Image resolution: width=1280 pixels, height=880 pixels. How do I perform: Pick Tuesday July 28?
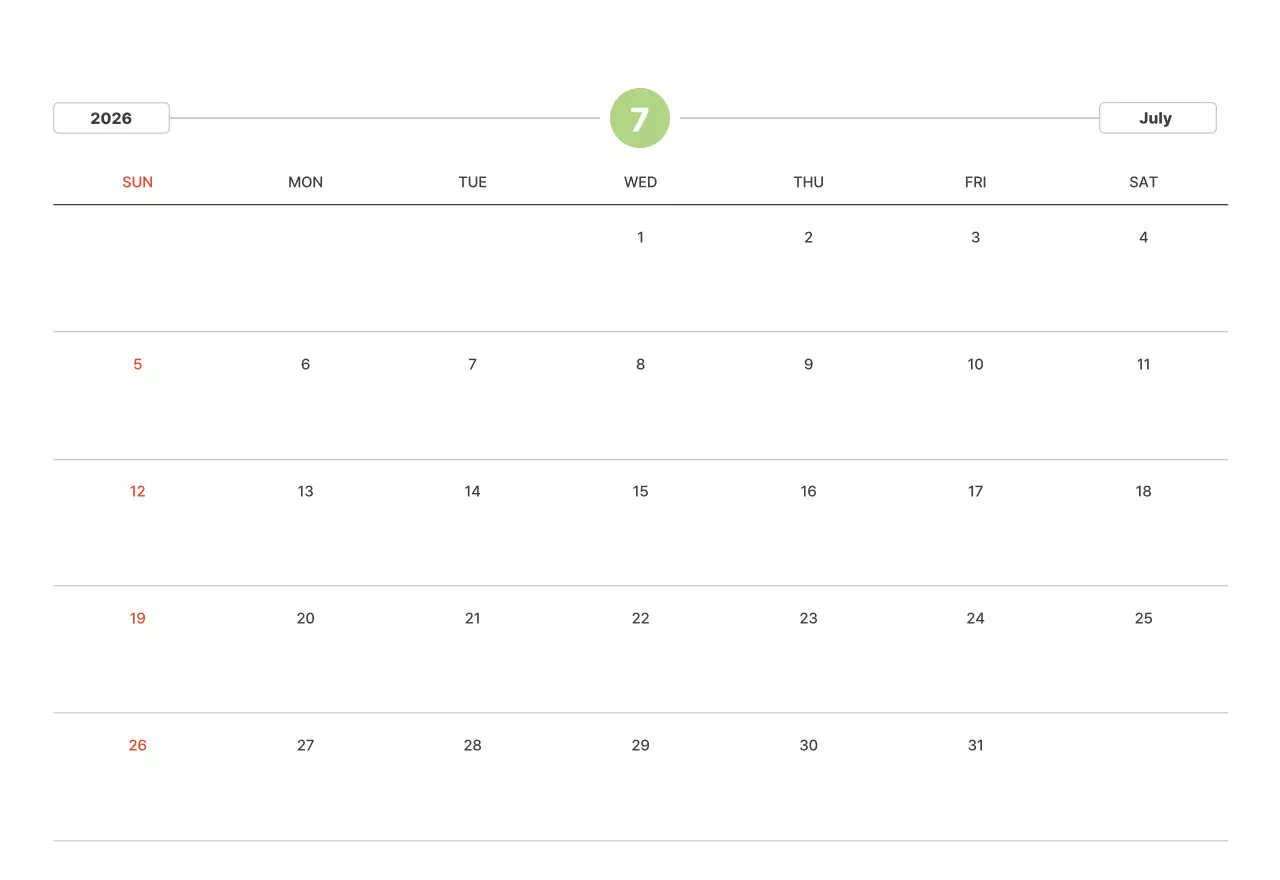pos(473,746)
